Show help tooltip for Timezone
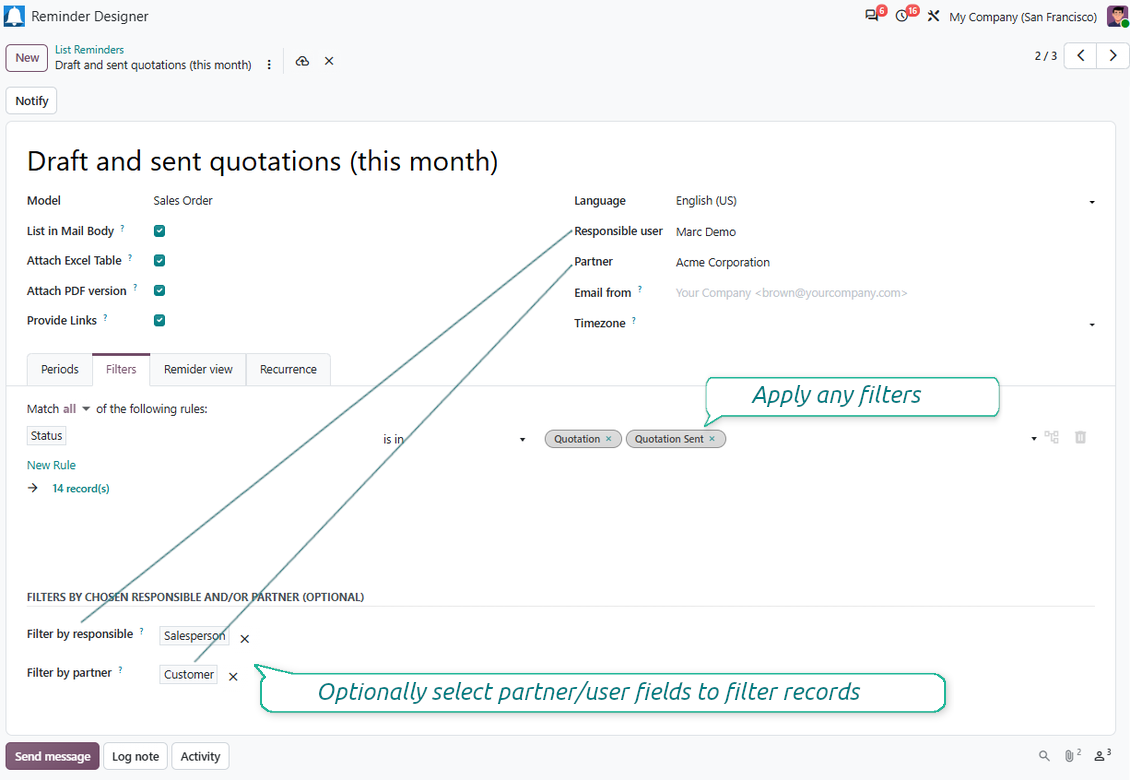1130x780 pixels. pos(634,320)
